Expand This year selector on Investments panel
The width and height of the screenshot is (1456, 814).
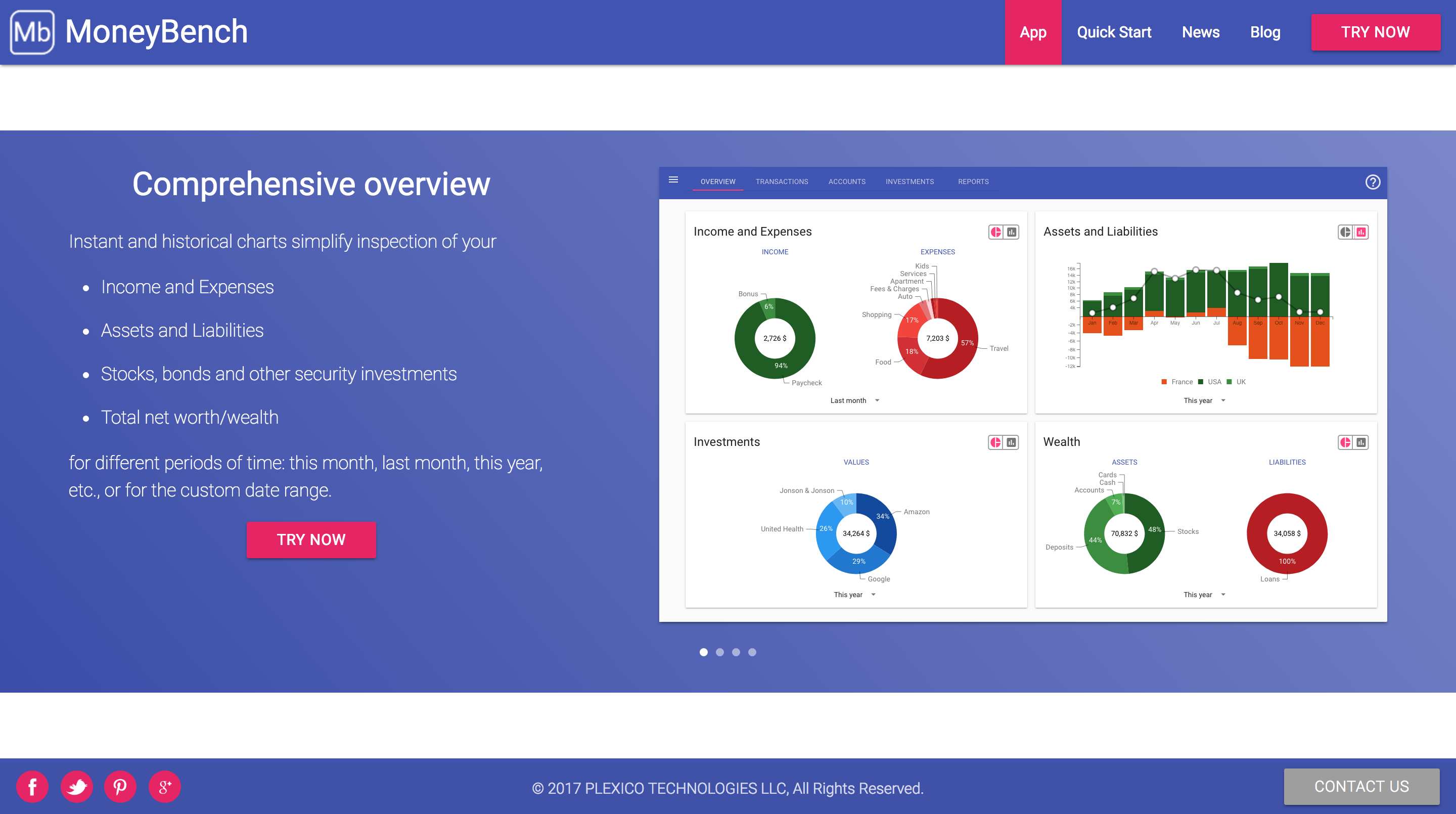pyautogui.click(x=854, y=594)
